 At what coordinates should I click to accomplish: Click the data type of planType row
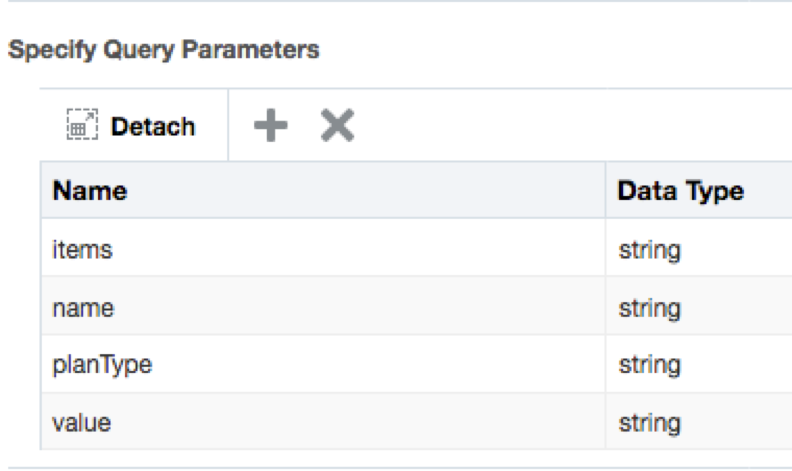[650, 366]
